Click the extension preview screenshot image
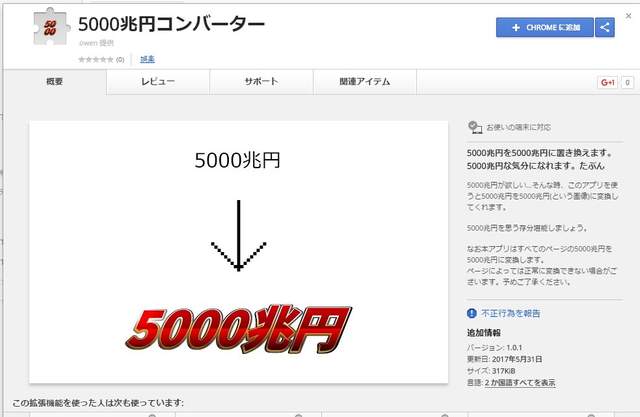This screenshot has width=640, height=417. coord(237,250)
